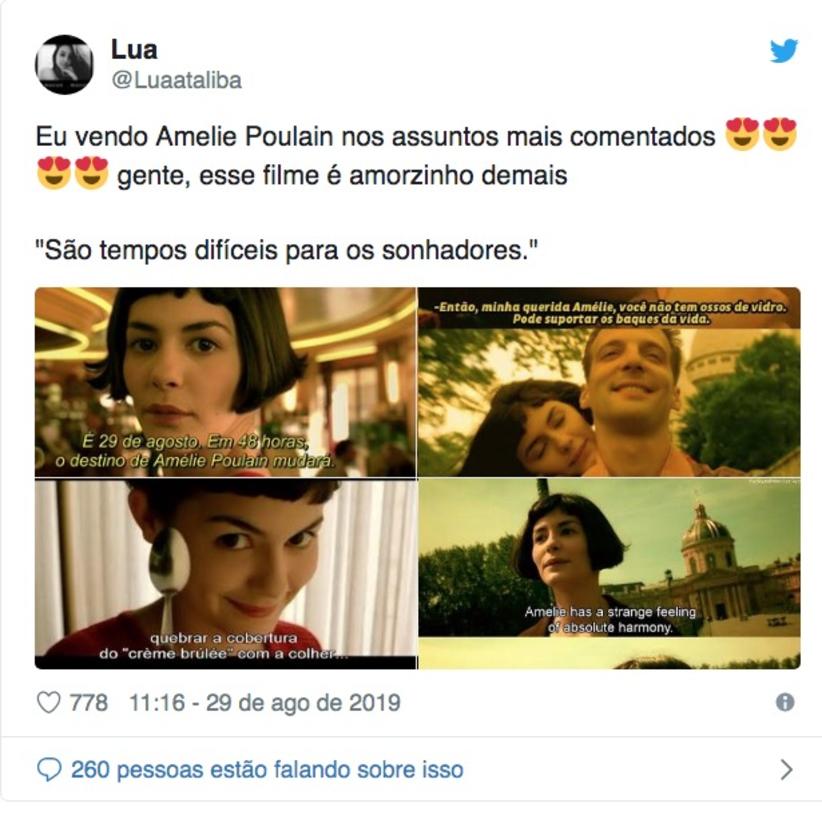Image resolution: width=822 pixels, height=815 pixels.
Task: Click heart-eyes emoji before gente
Action: click(x=92, y=172)
